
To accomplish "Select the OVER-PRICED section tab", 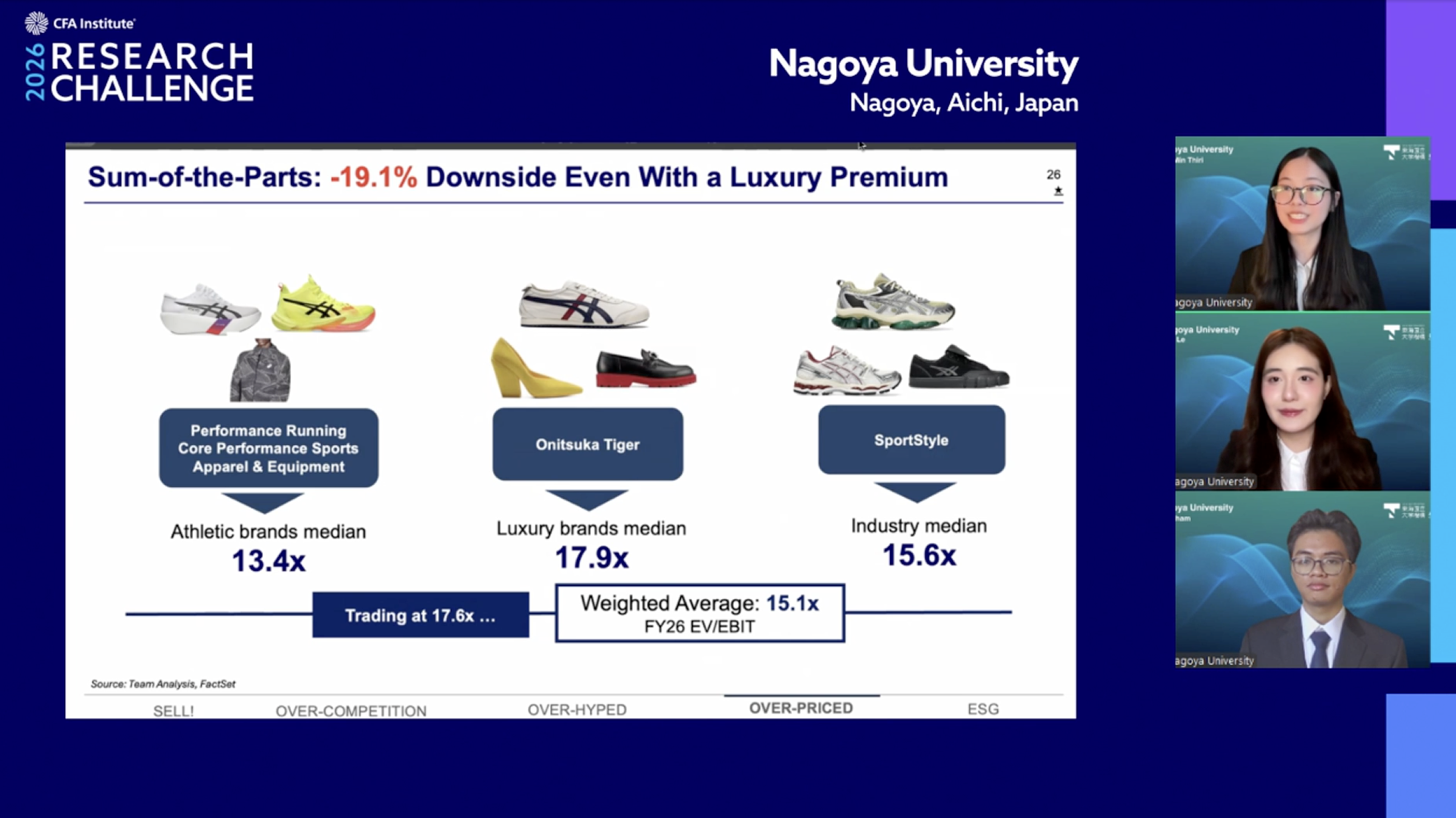I will coord(801,708).
